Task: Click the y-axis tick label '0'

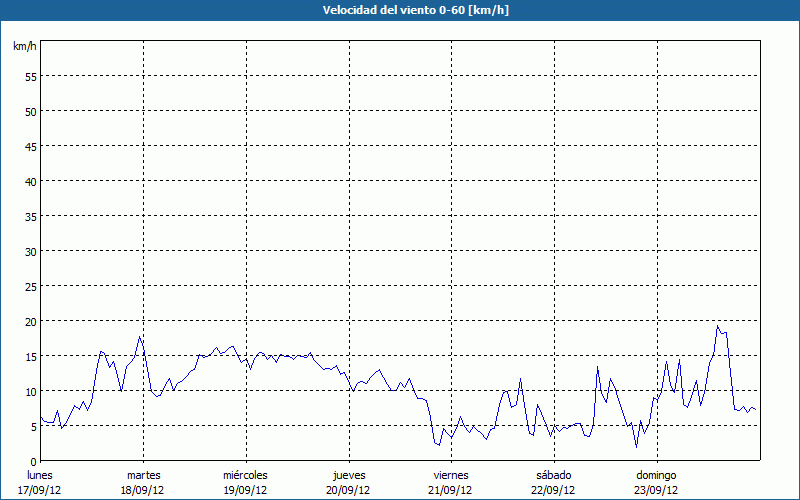Action: pyautogui.click(x=33, y=461)
